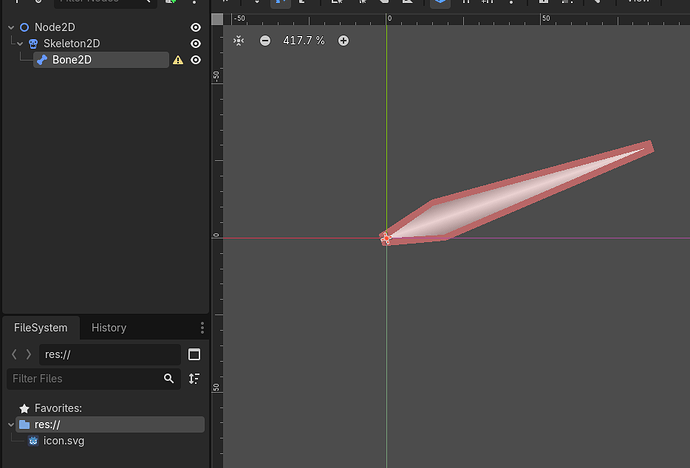690x468 pixels.
Task: Click the warning icon on Bone2D
Action: pyautogui.click(x=178, y=60)
